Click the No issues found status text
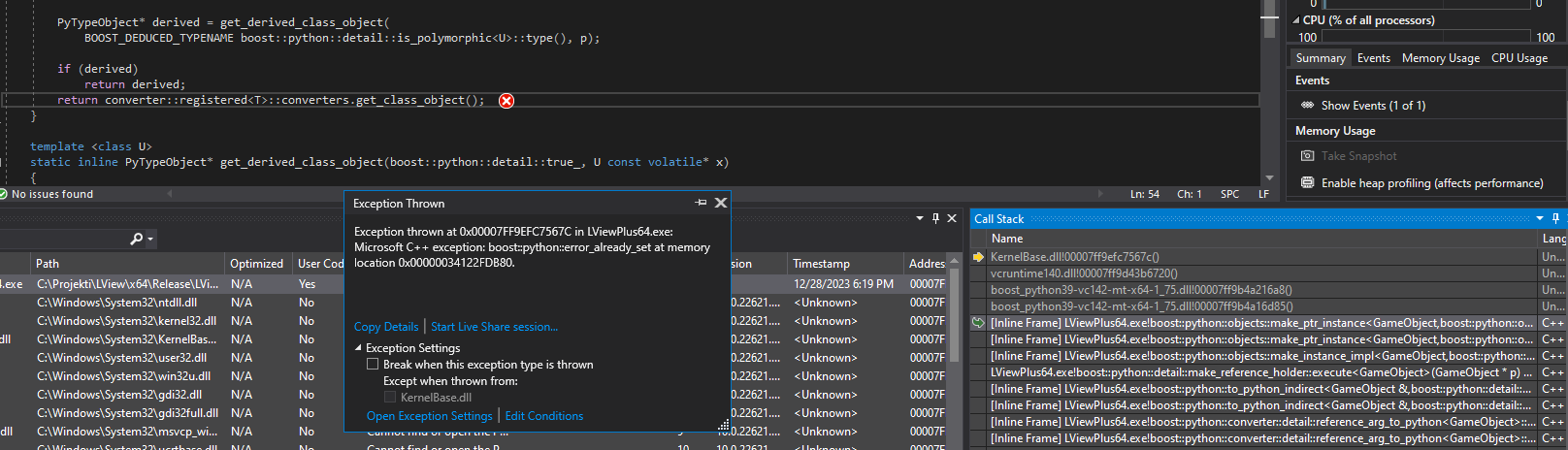The width and height of the screenshot is (1568, 450). coord(52,194)
